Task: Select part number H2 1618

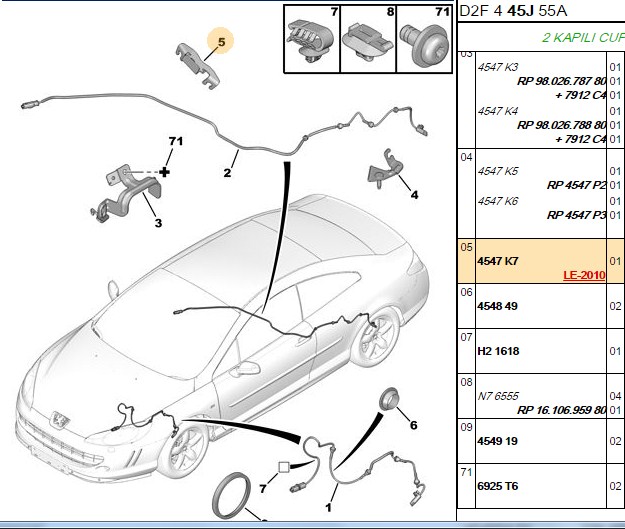Action: [498, 351]
